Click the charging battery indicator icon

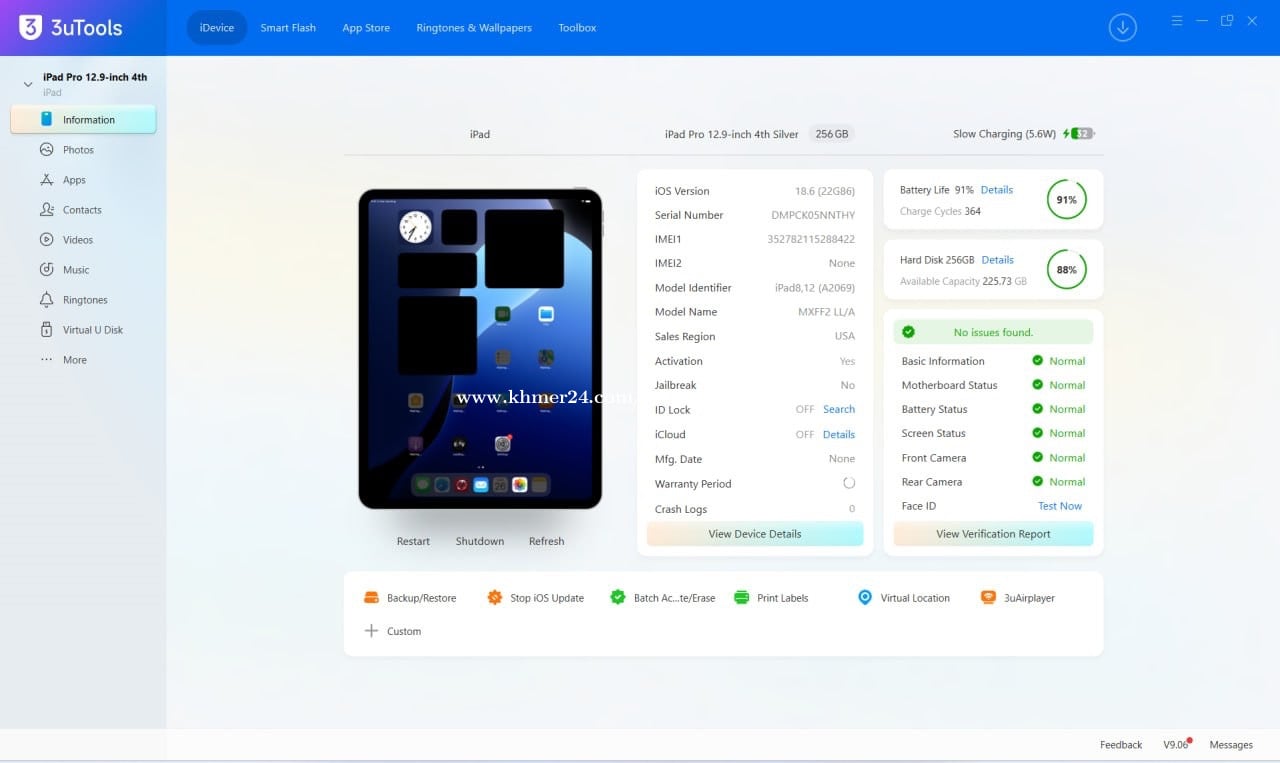tap(1079, 134)
